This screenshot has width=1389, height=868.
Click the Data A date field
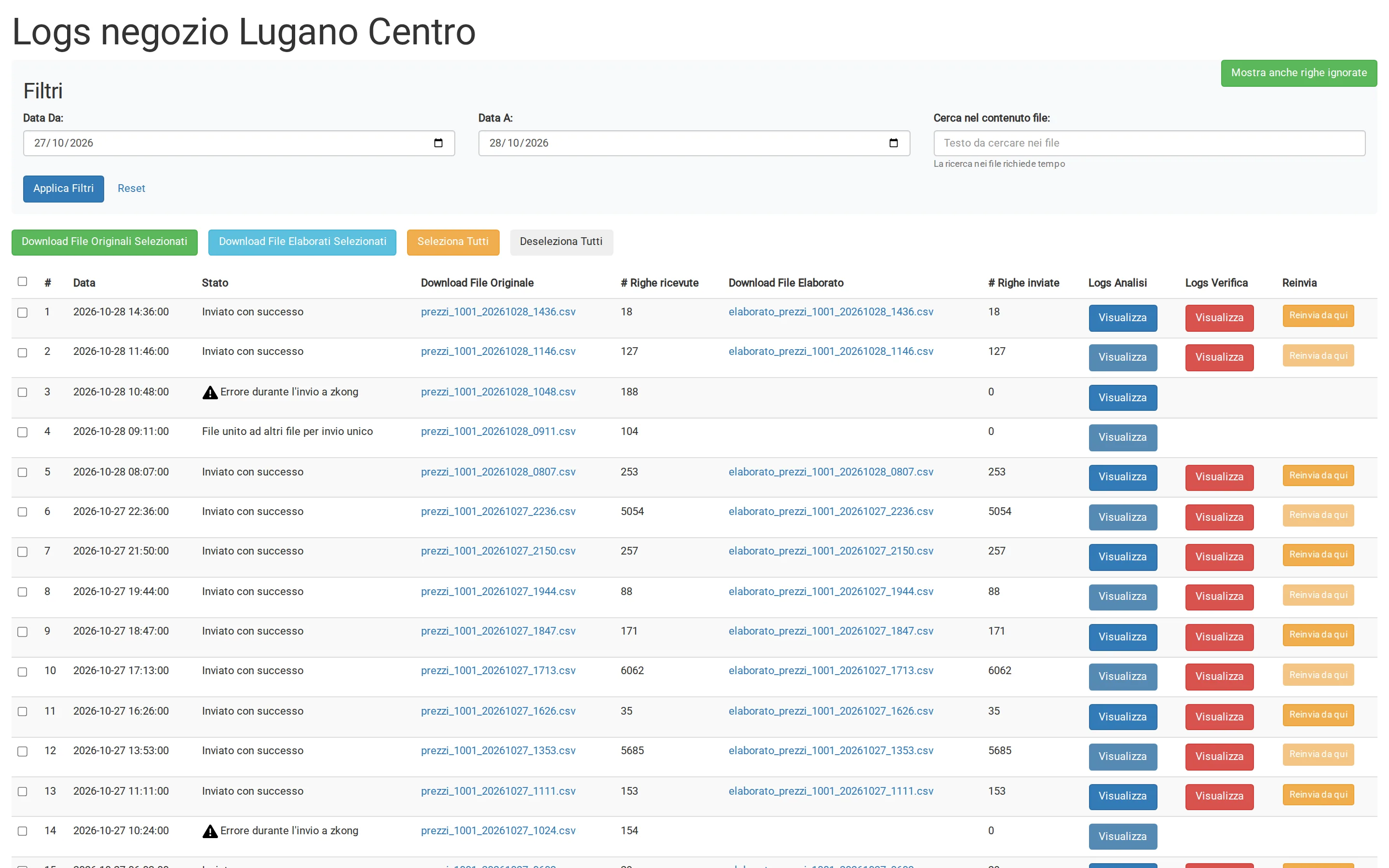click(694, 143)
